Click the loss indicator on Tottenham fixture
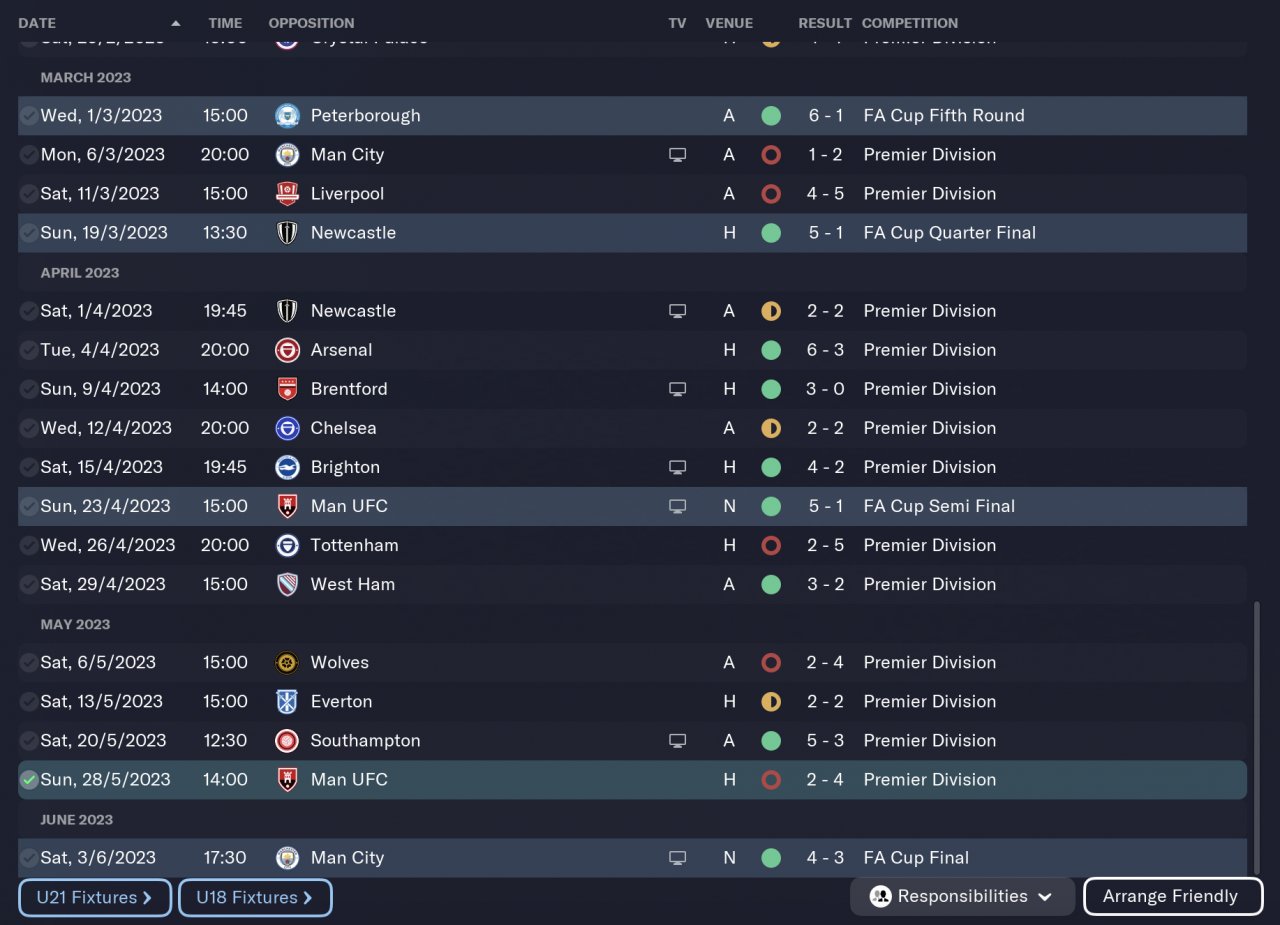The image size is (1280, 925). pos(771,546)
